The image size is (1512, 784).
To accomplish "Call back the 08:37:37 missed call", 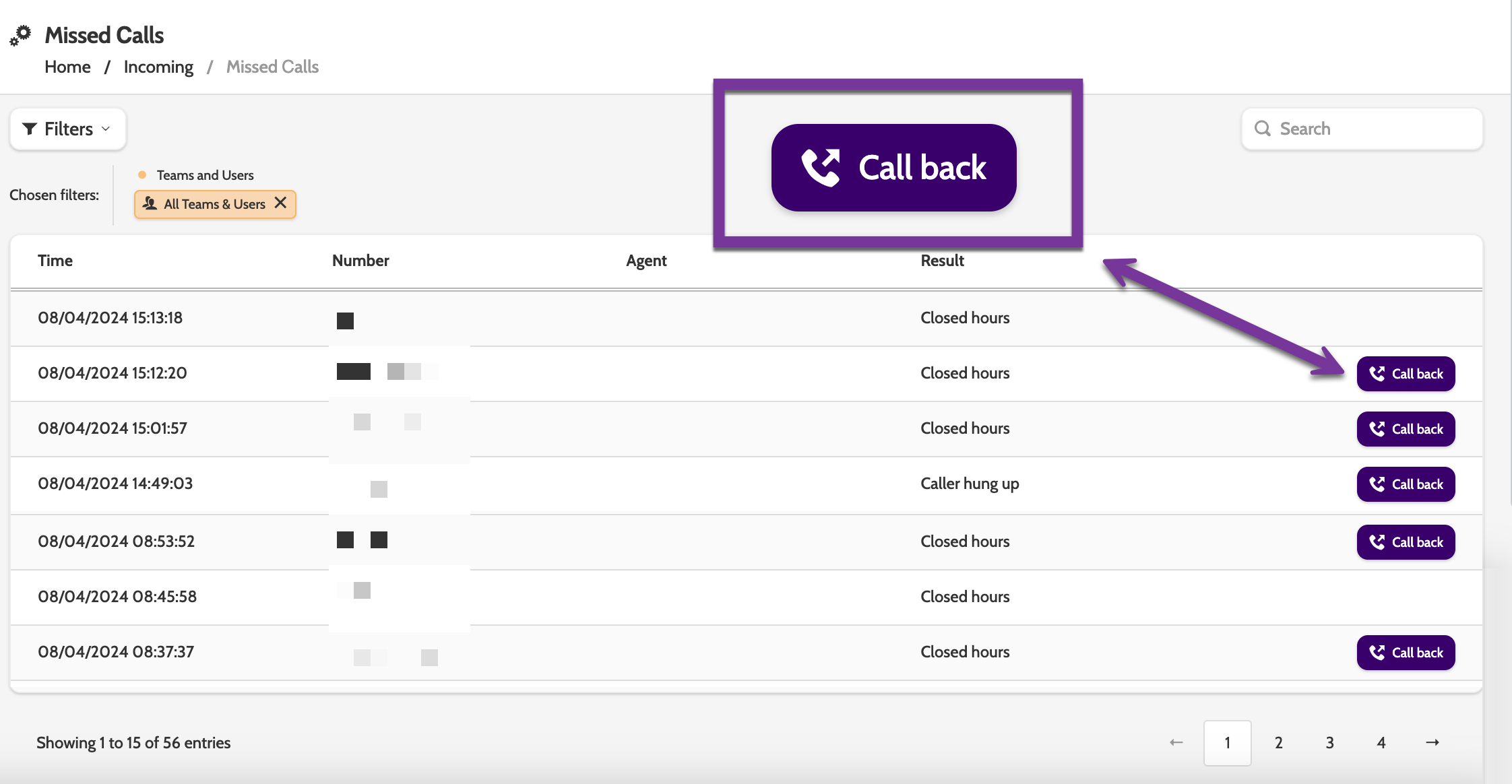I will tap(1406, 653).
